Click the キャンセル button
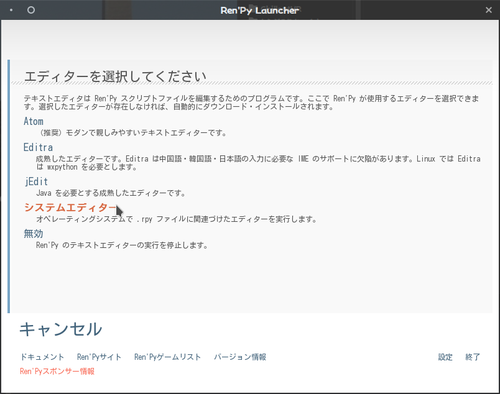The image size is (500, 394). tap(61, 329)
